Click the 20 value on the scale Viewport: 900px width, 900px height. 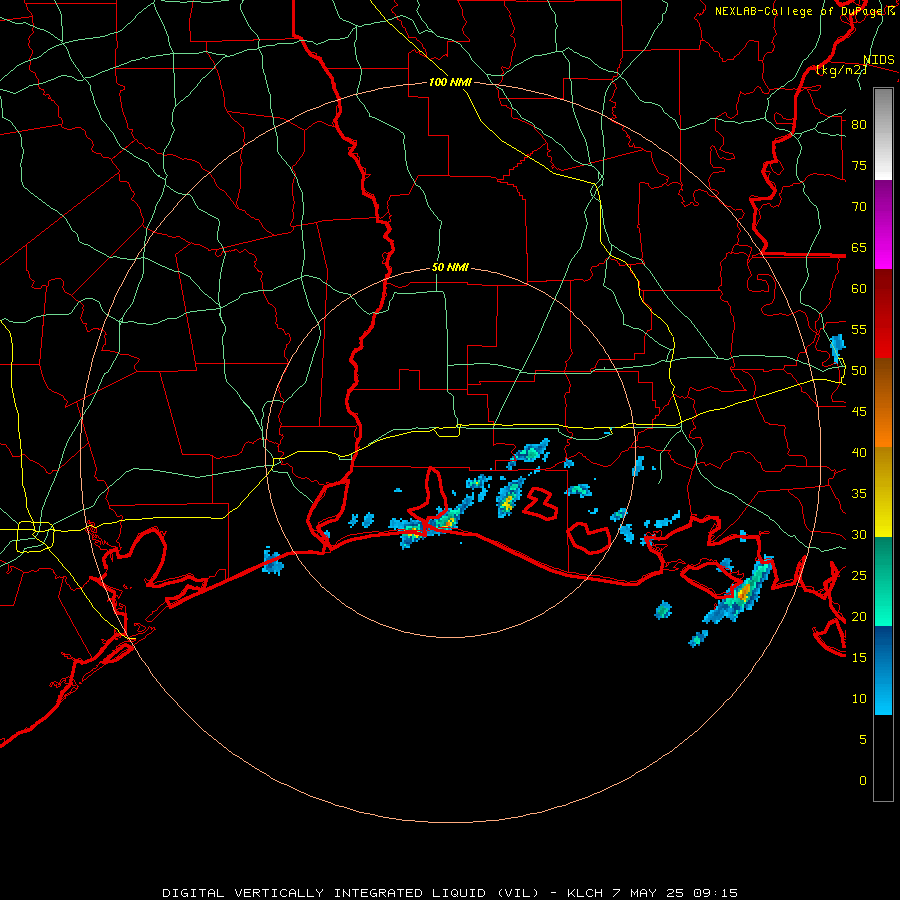tap(859, 616)
